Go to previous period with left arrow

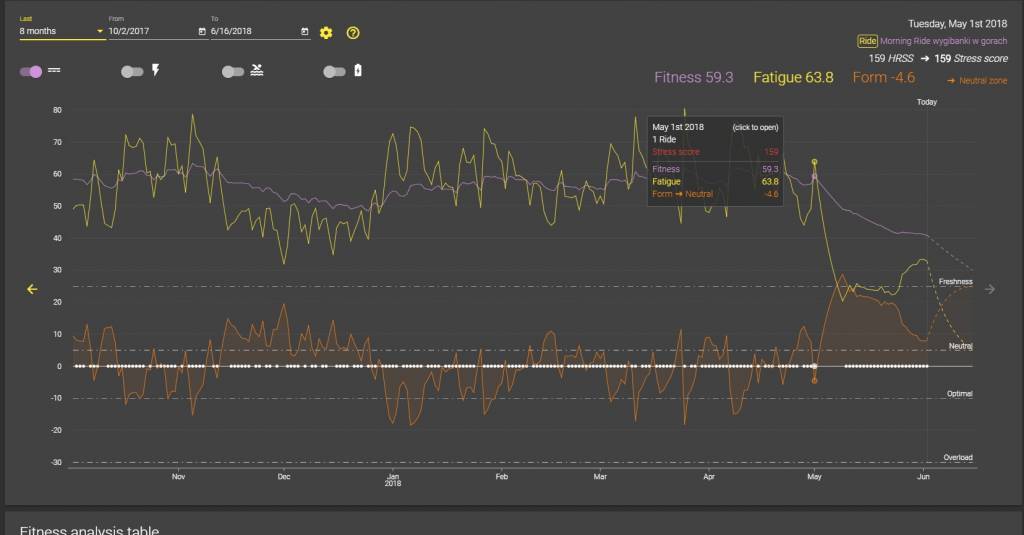tap(32, 289)
